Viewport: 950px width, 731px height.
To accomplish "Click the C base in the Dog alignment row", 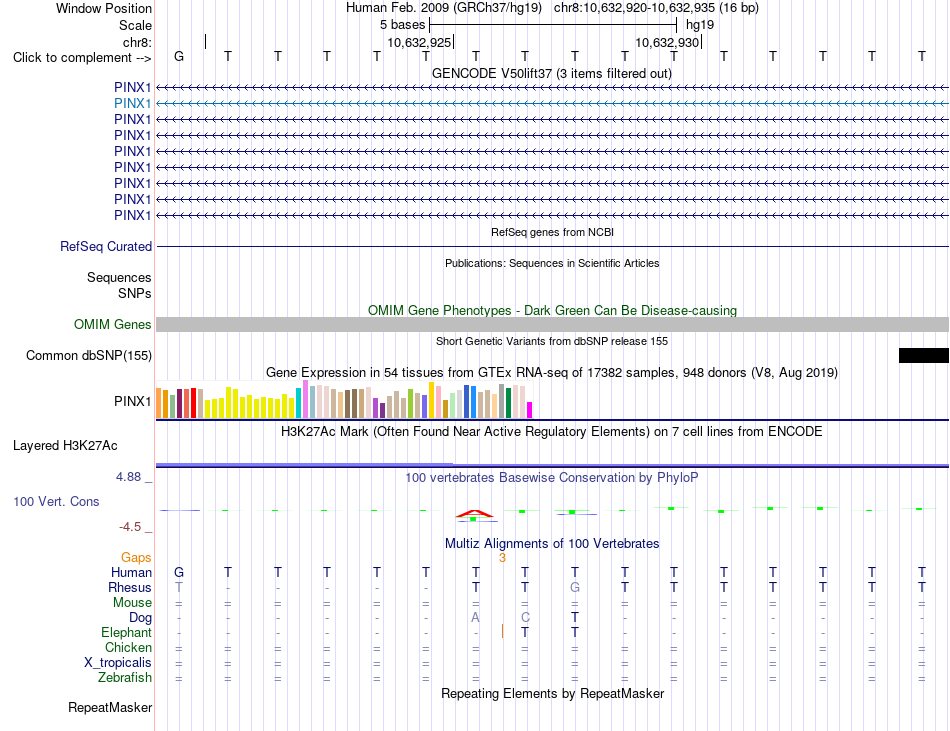I will pyautogui.click(x=525, y=618).
